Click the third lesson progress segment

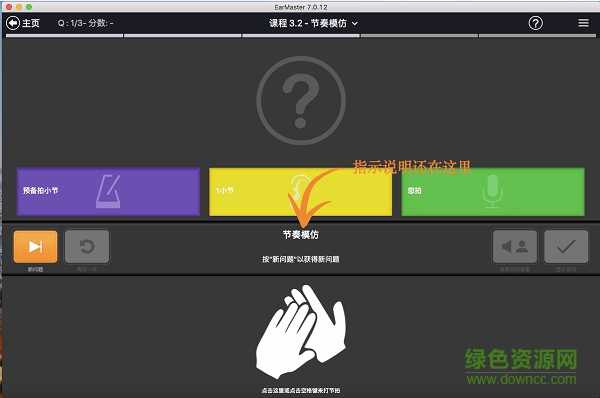[x=301, y=36]
